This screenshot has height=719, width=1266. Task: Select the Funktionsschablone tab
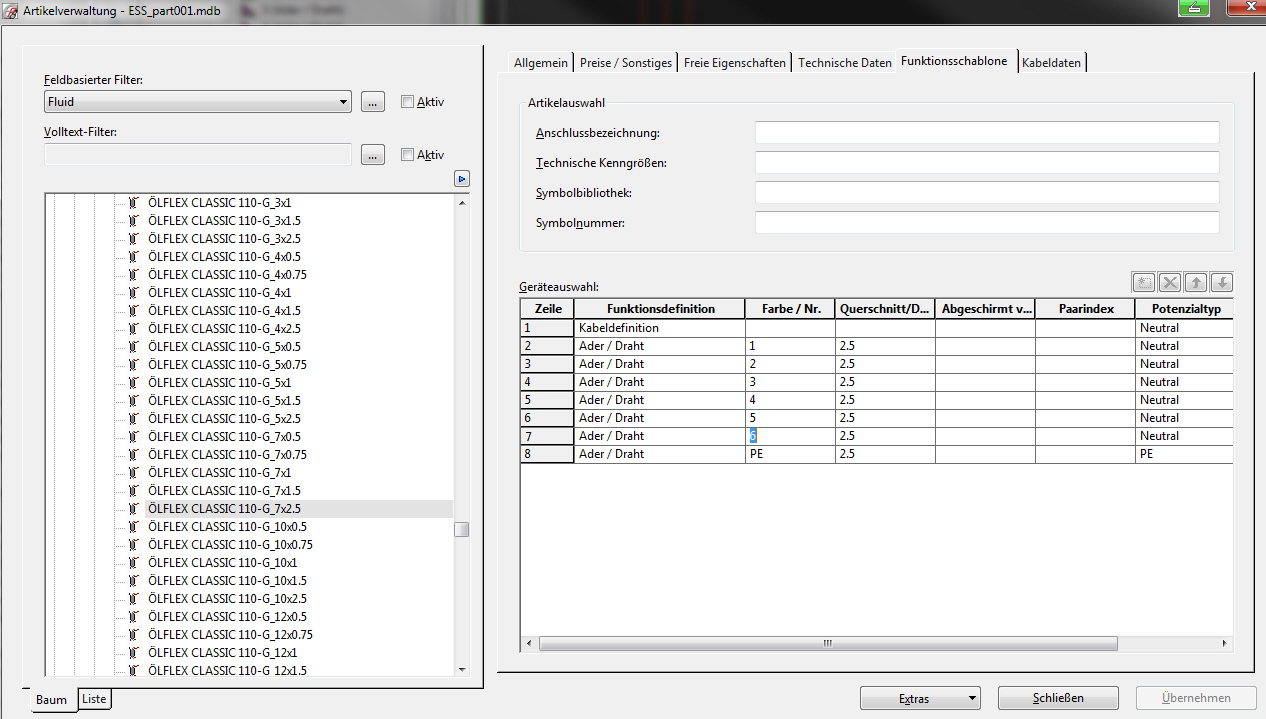954,61
